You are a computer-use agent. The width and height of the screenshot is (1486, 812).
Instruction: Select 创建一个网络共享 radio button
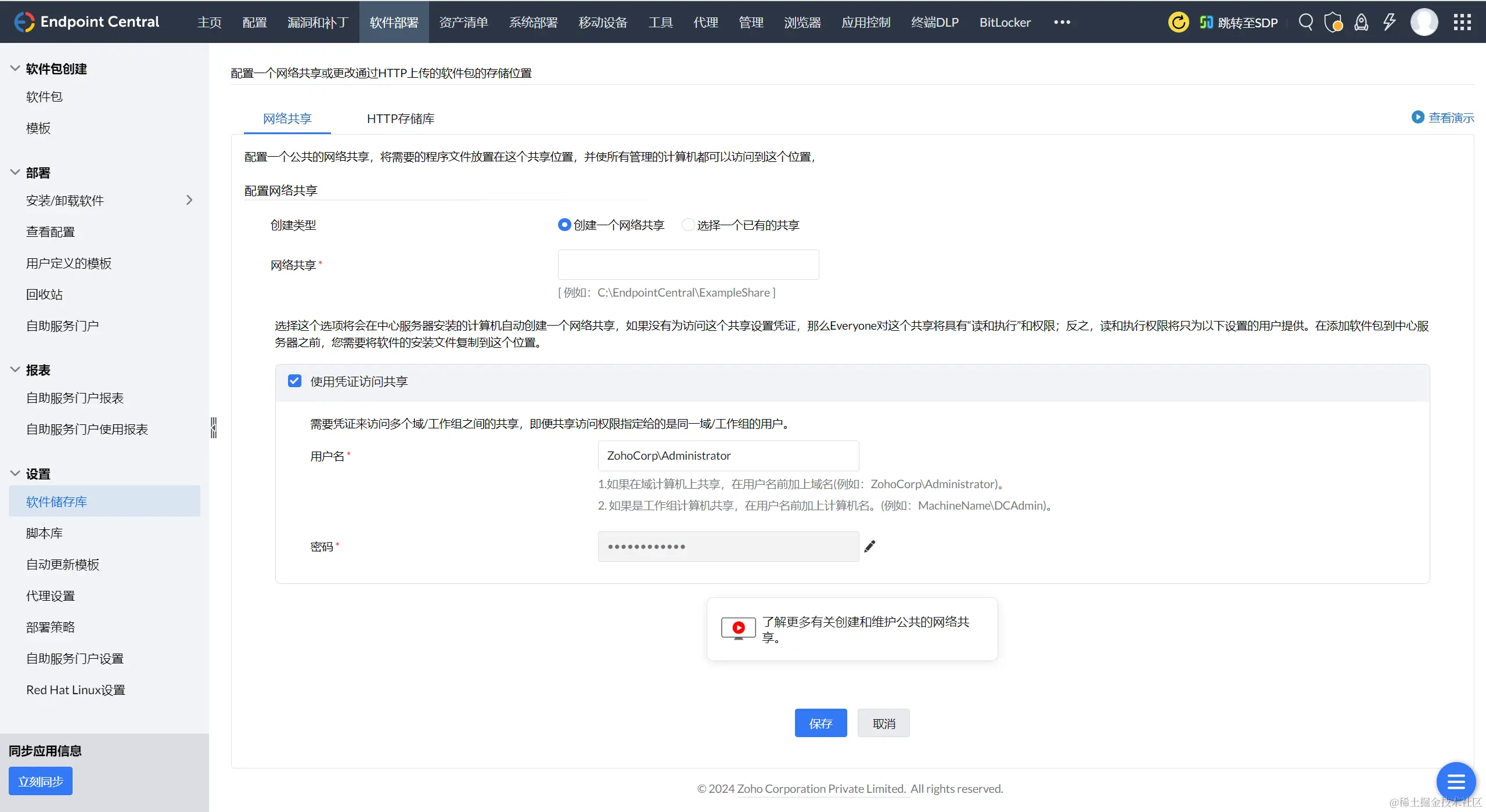pos(564,225)
